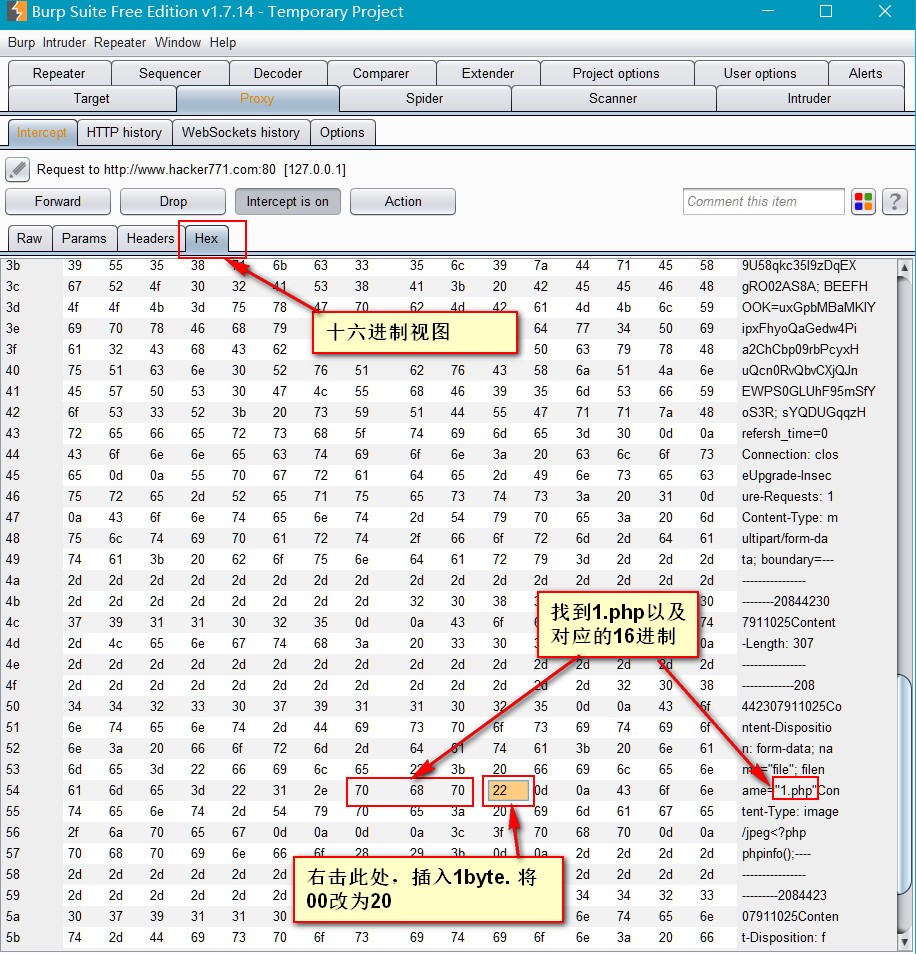Select the first 70 cell inside row 54's red box
This screenshot has width=916, height=954.
click(x=361, y=790)
